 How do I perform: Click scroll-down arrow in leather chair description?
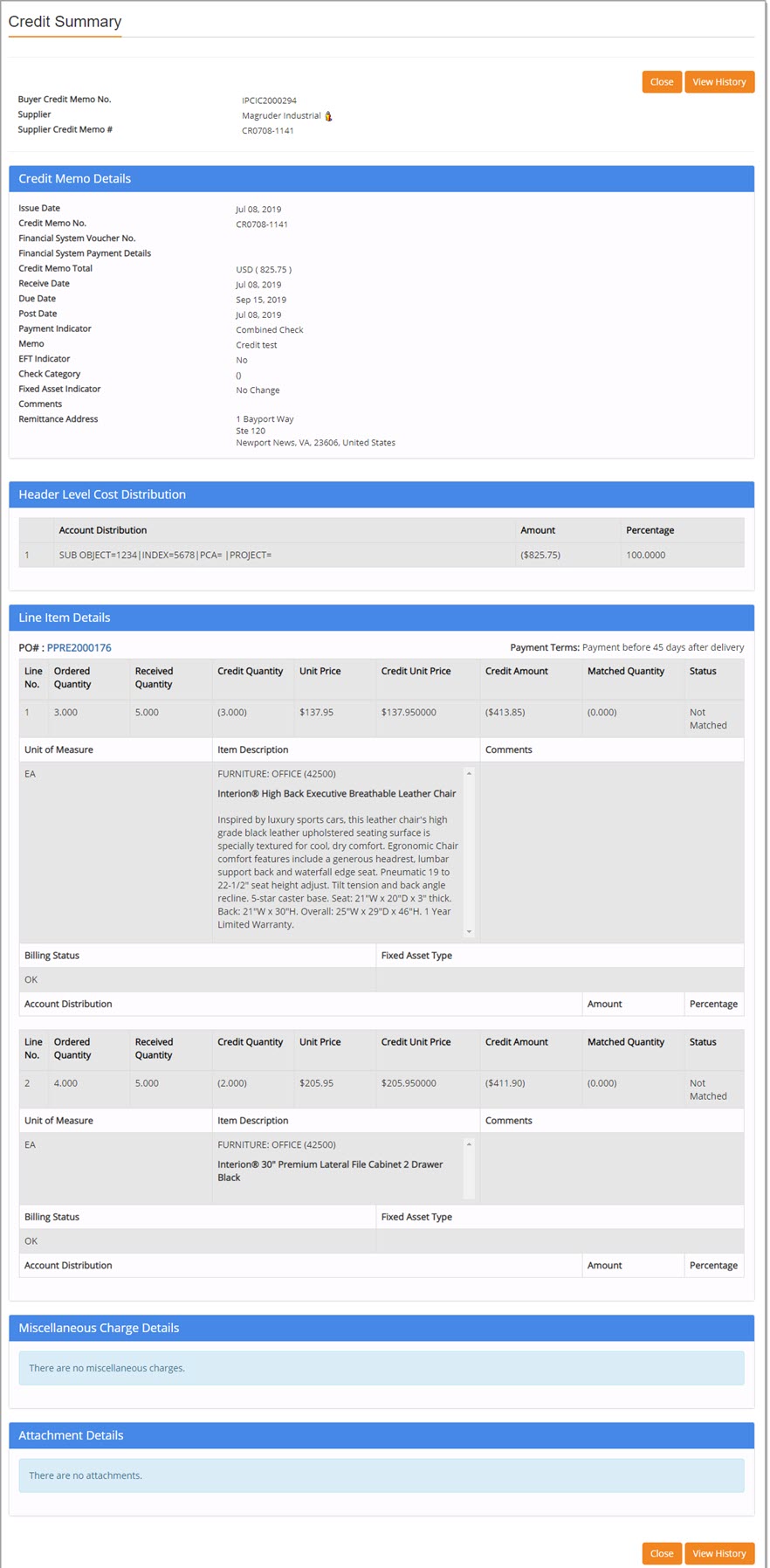tap(469, 932)
